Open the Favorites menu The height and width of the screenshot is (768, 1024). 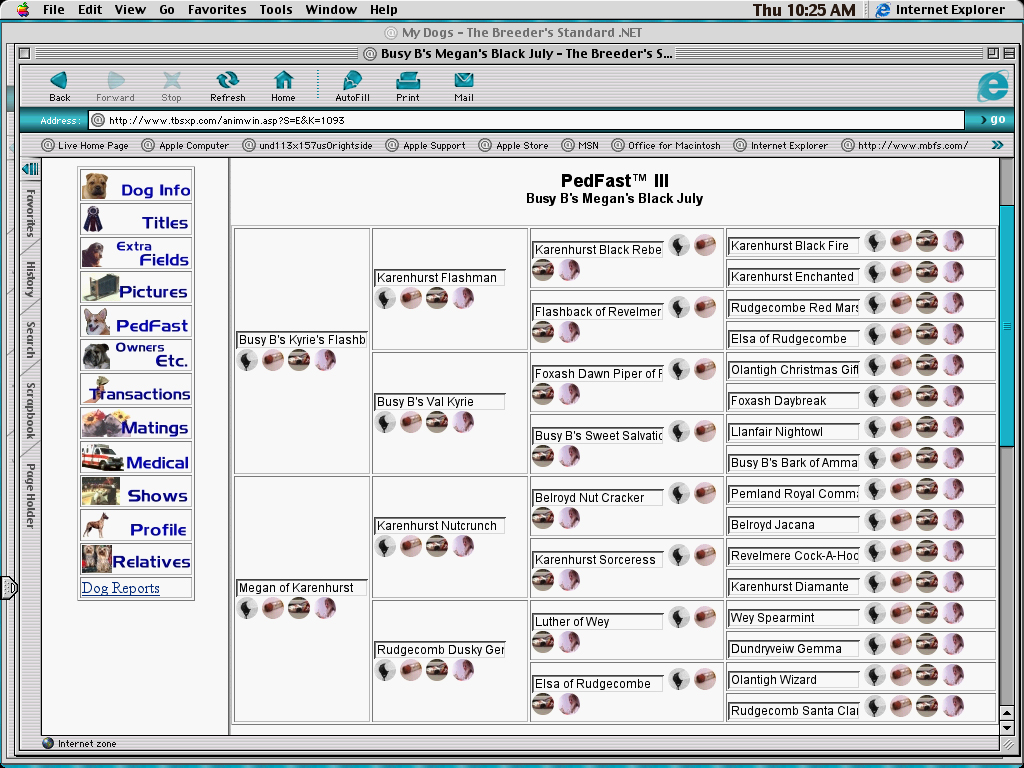pos(217,10)
